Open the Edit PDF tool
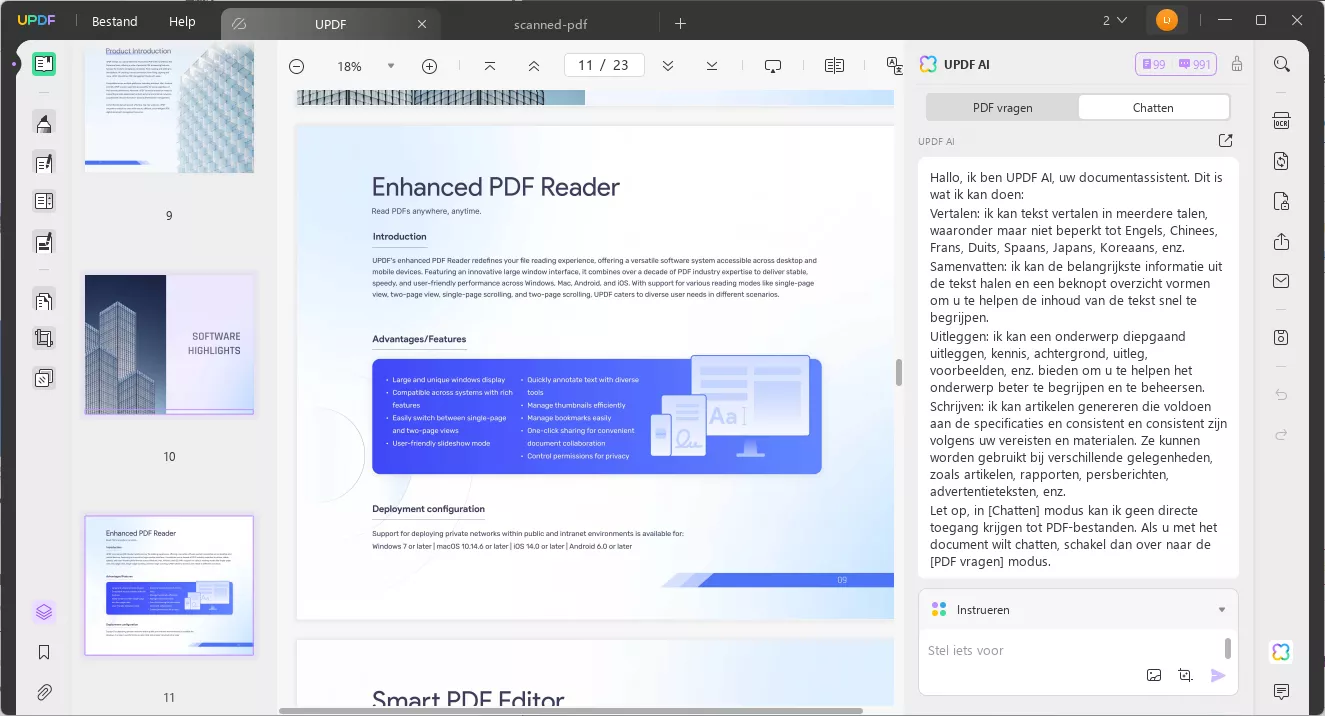 click(x=44, y=162)
